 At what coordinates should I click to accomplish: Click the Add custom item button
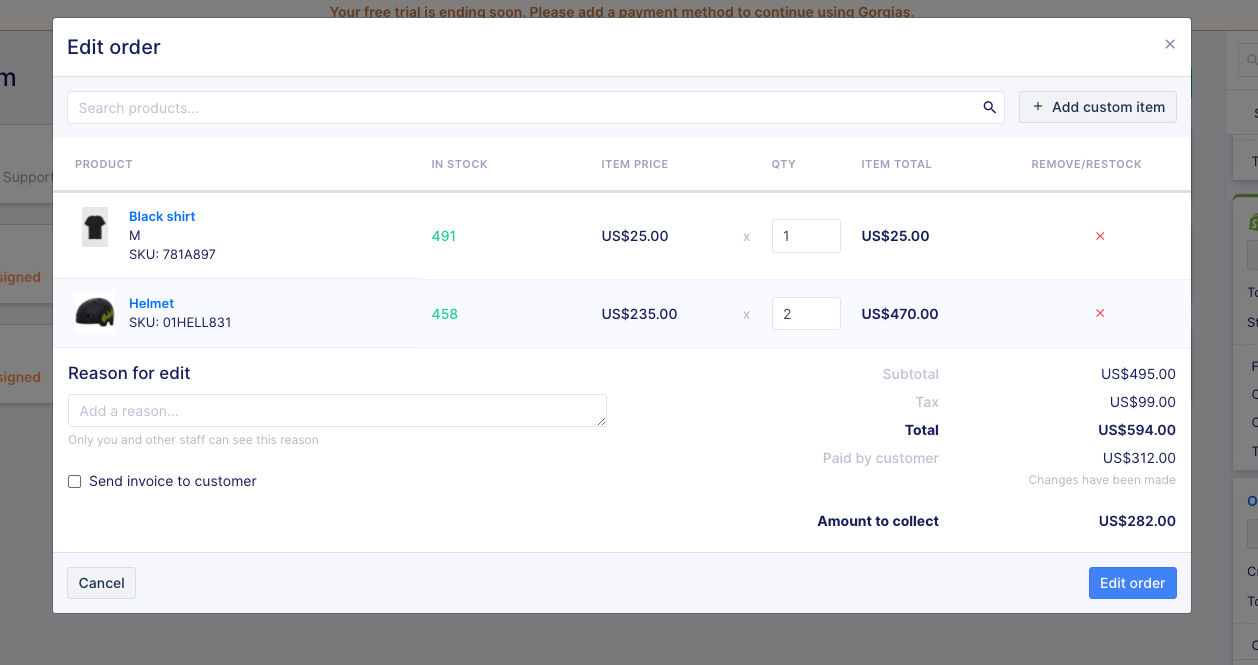pyautogui.click(x=1097, y=107)
